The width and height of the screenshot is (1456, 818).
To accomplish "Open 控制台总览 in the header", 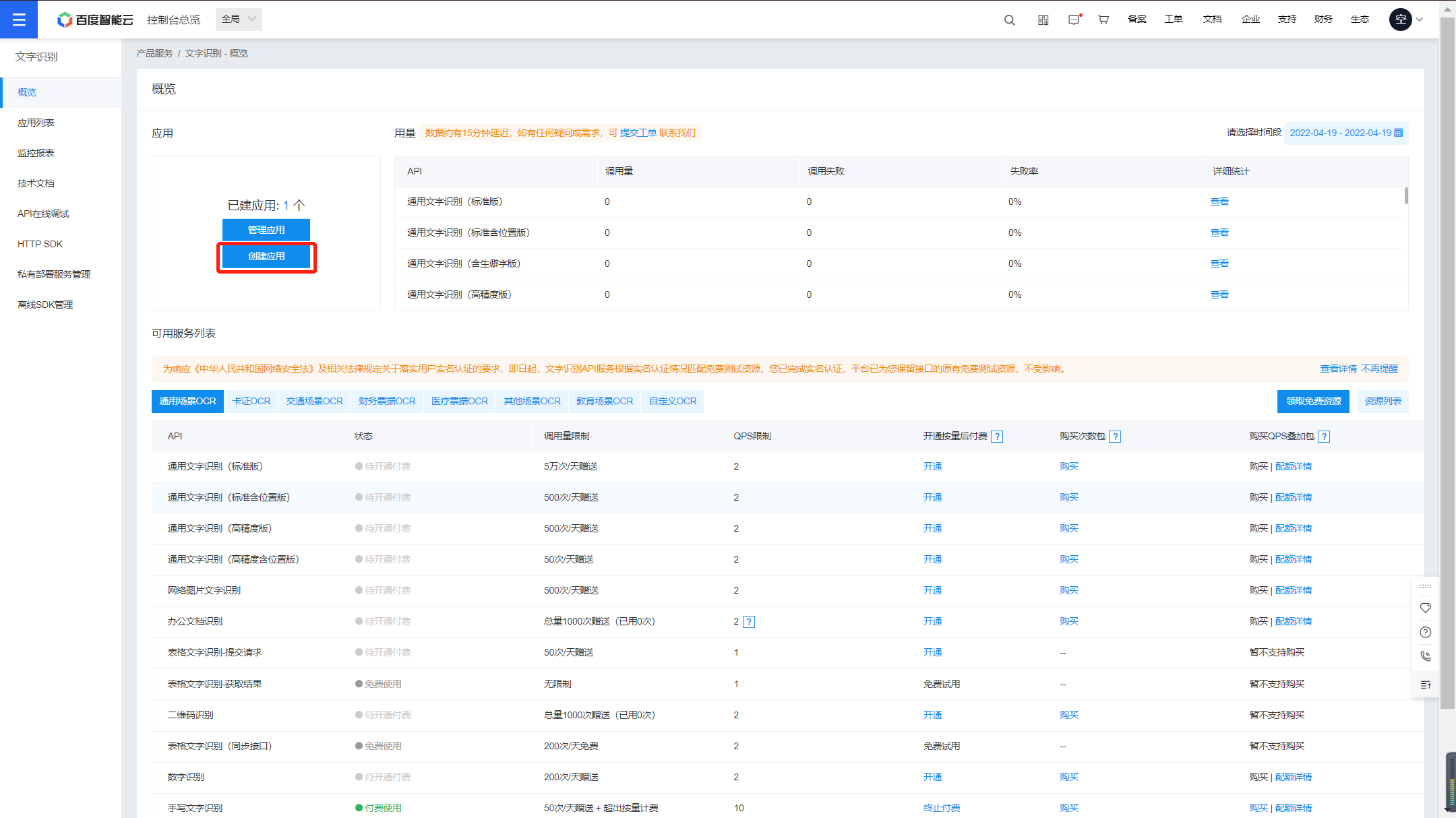I will tap(173, 20).
